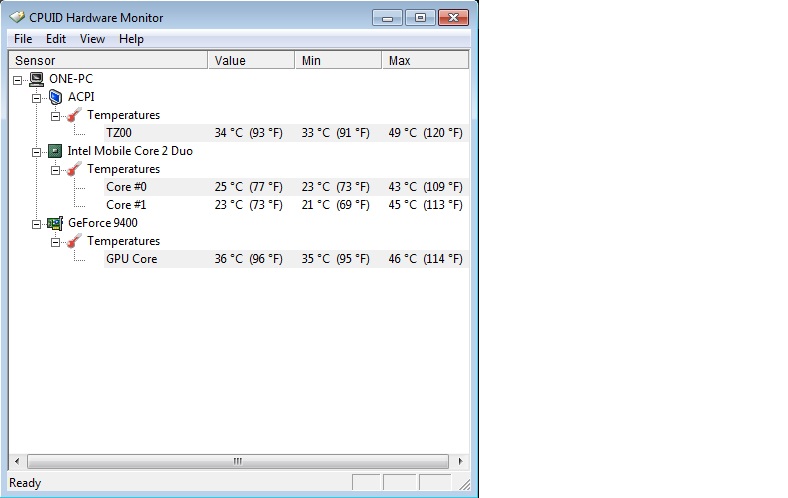The height and width of the screenshot is (498, 788).
Task: Click the thermometer icon under ACPI
Action: point(74,115)
